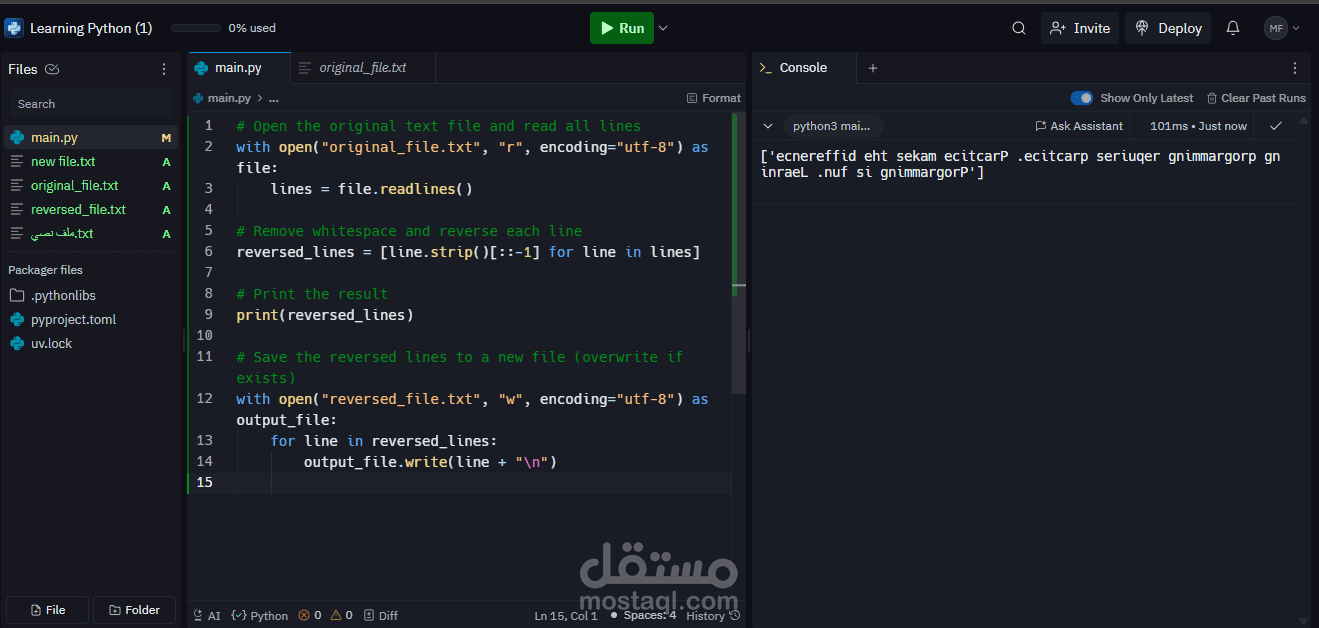1319x628 pixels.
Task: Click the Invite button
Action: [x=1080, y=28]
